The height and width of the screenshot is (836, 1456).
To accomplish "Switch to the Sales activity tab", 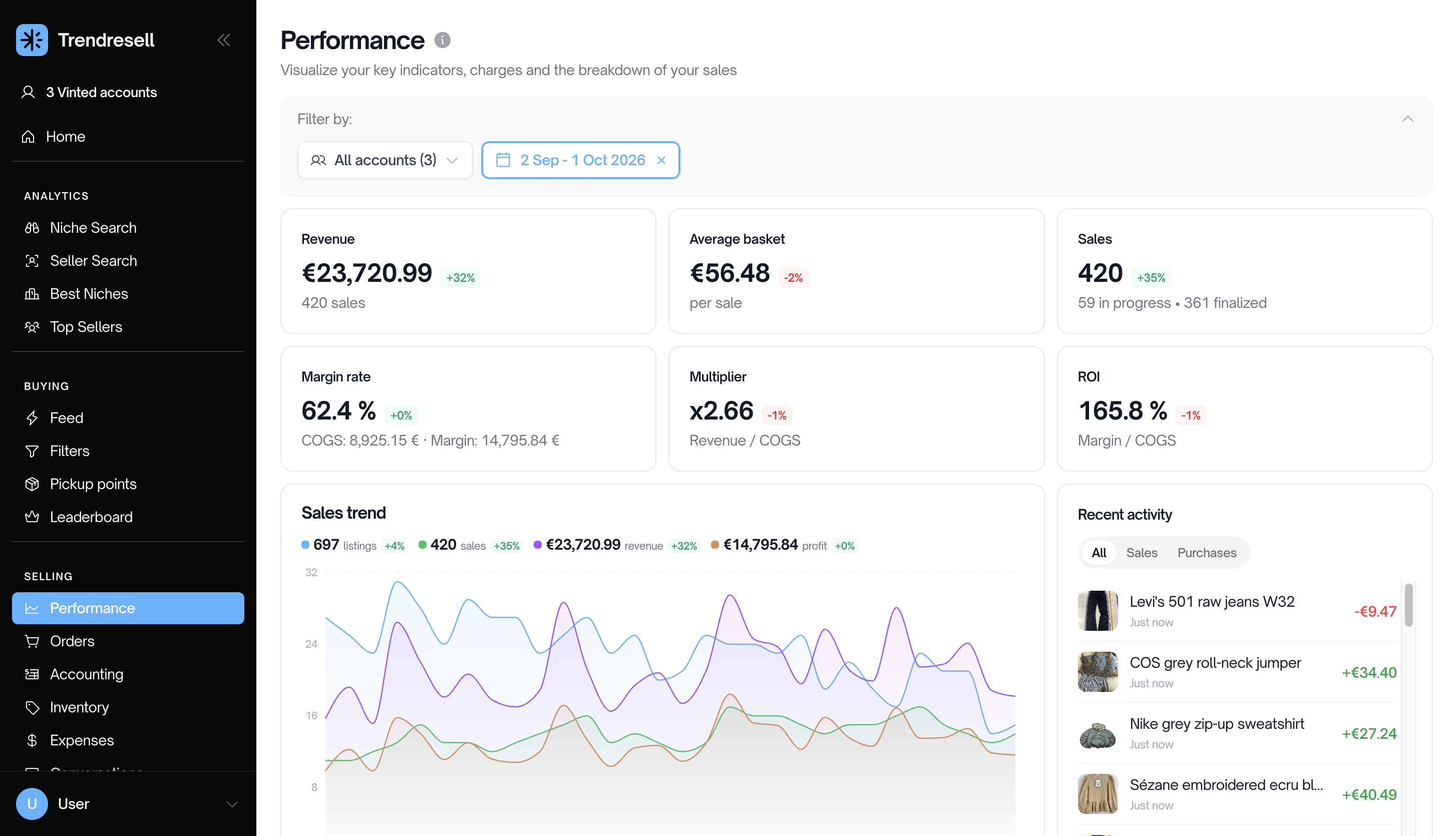I will tap(1142, 553).
